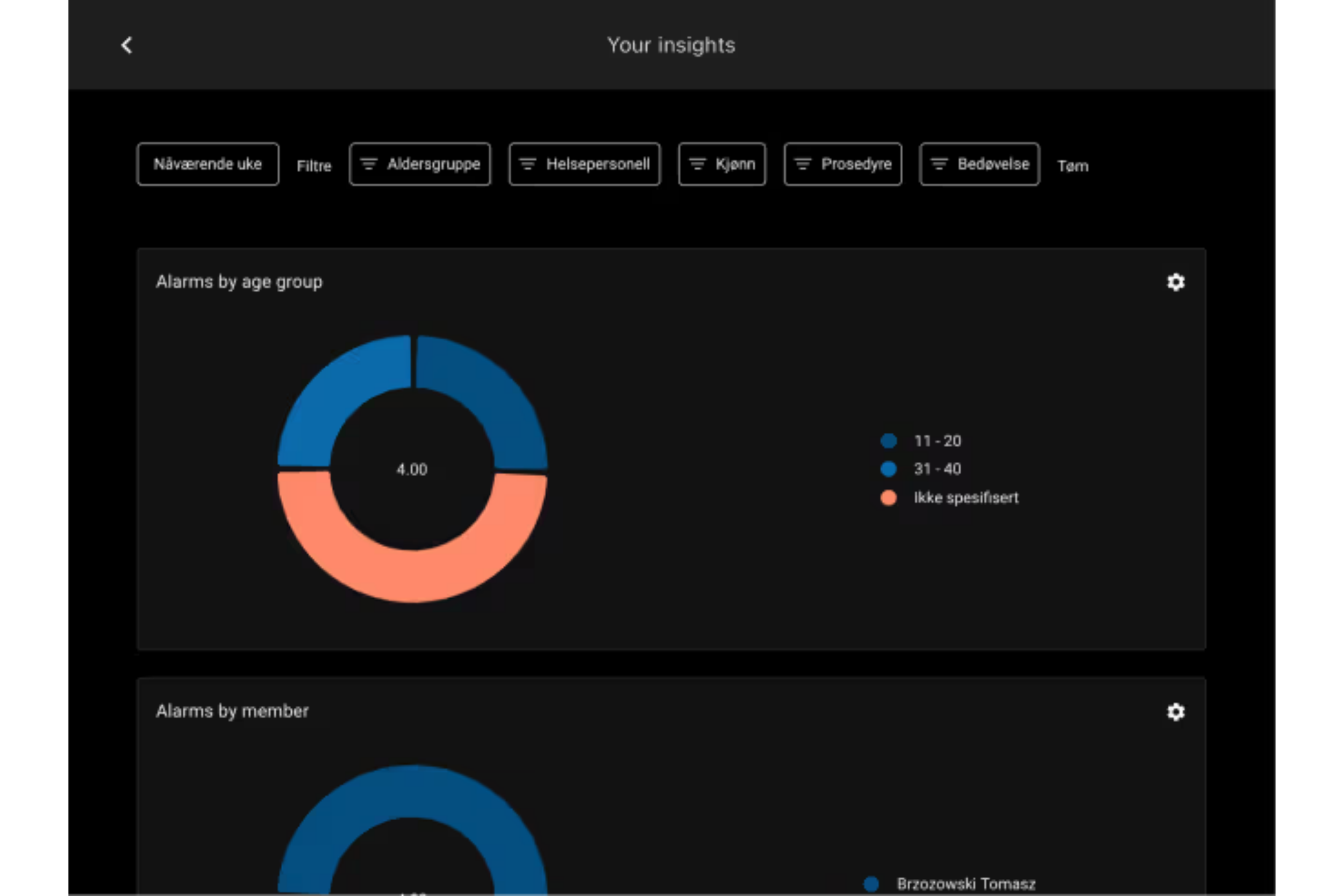The width and height of the screenshot is (1344, 896).
Task: Click filter icon on Aldersgruppe chip
Action: (x=369, y=164)
